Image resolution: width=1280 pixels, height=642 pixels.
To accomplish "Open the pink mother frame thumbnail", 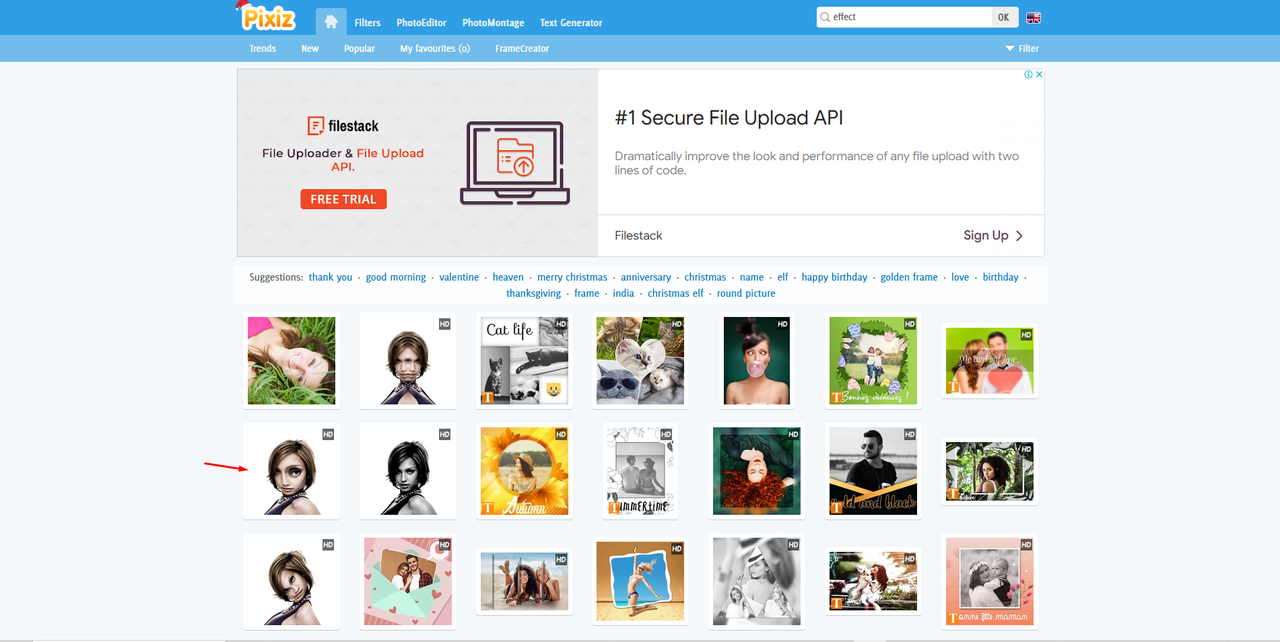I will 989,581.
